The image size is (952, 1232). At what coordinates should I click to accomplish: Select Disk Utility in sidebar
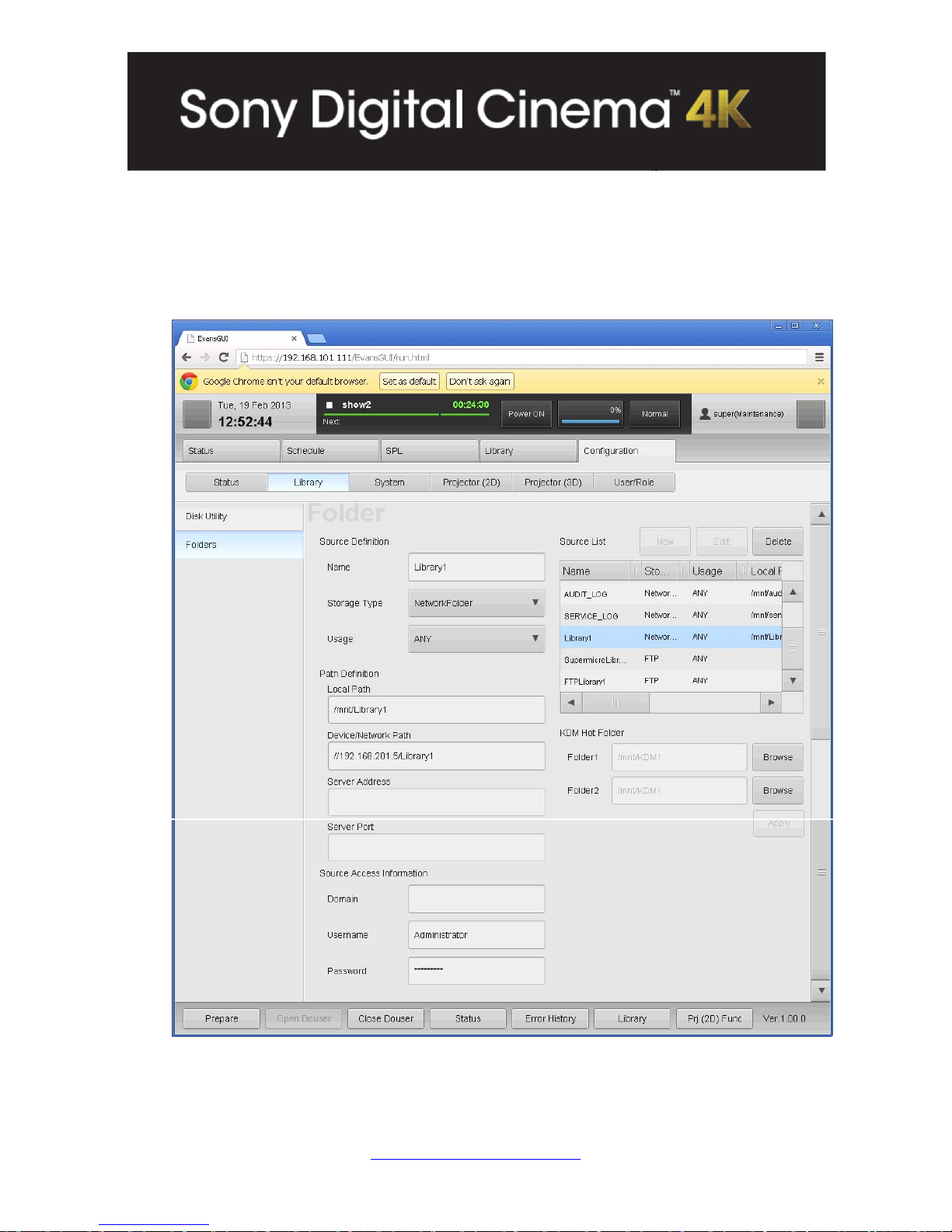click(239, 516)
